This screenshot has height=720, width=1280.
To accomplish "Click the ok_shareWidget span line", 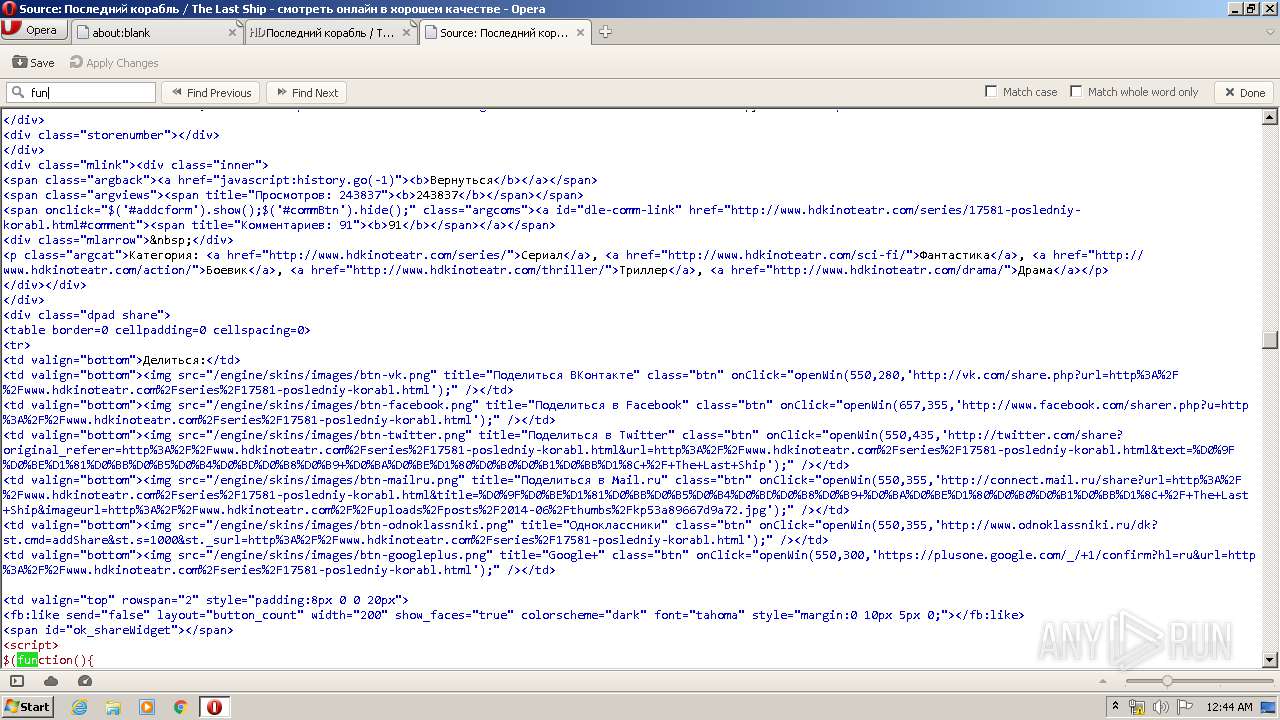I will pos(118,630).
